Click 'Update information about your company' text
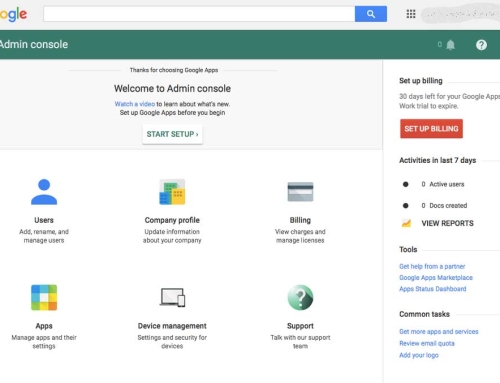Viewport: 500px width, 383px height. [172, 236]
